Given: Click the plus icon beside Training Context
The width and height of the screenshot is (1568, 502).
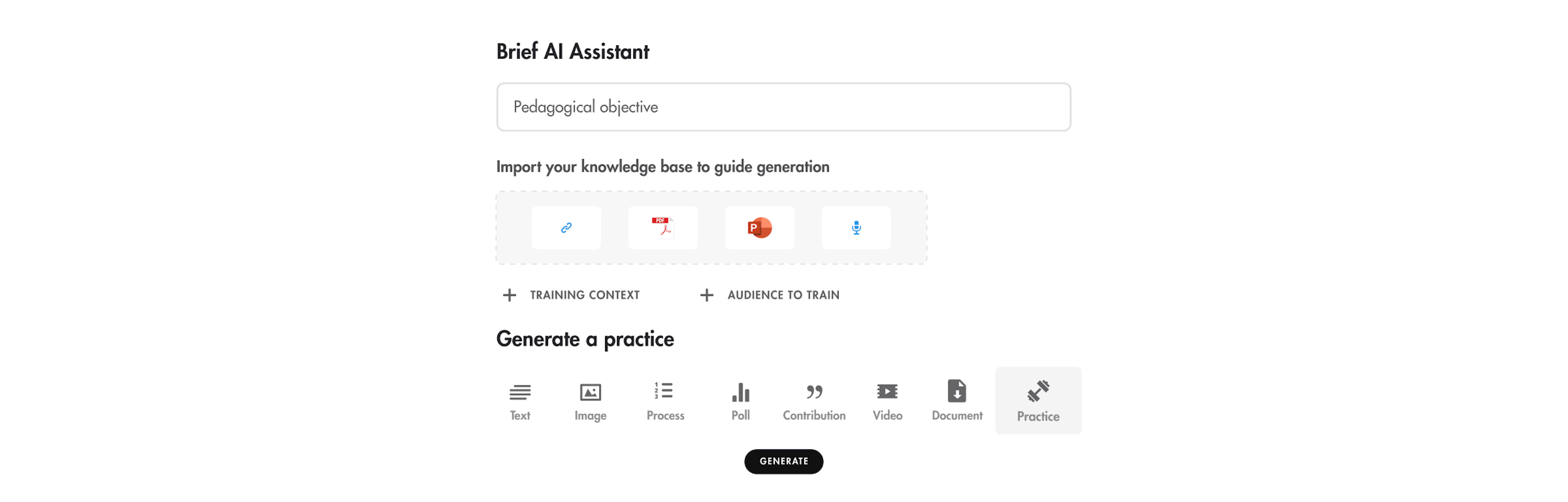Looking at the screenshot, I should tap(510, 295).
